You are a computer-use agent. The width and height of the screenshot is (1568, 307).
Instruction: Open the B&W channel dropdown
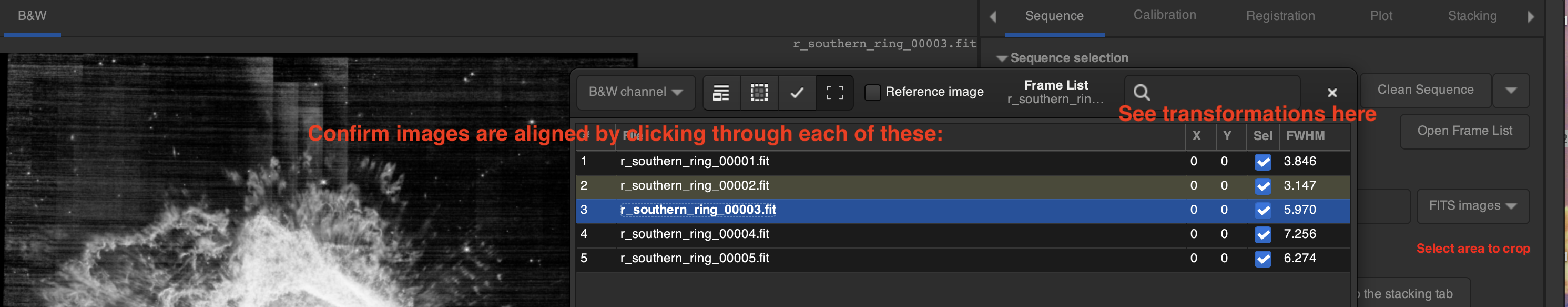635,92
